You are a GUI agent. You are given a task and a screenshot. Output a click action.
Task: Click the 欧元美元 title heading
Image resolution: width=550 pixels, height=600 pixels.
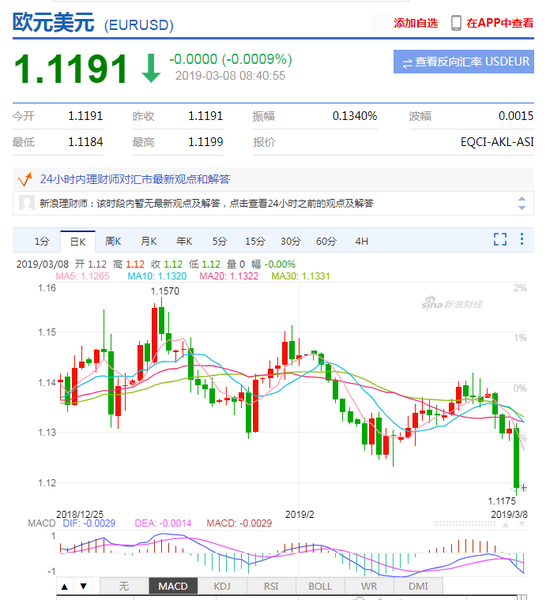(x=53, y=23)
